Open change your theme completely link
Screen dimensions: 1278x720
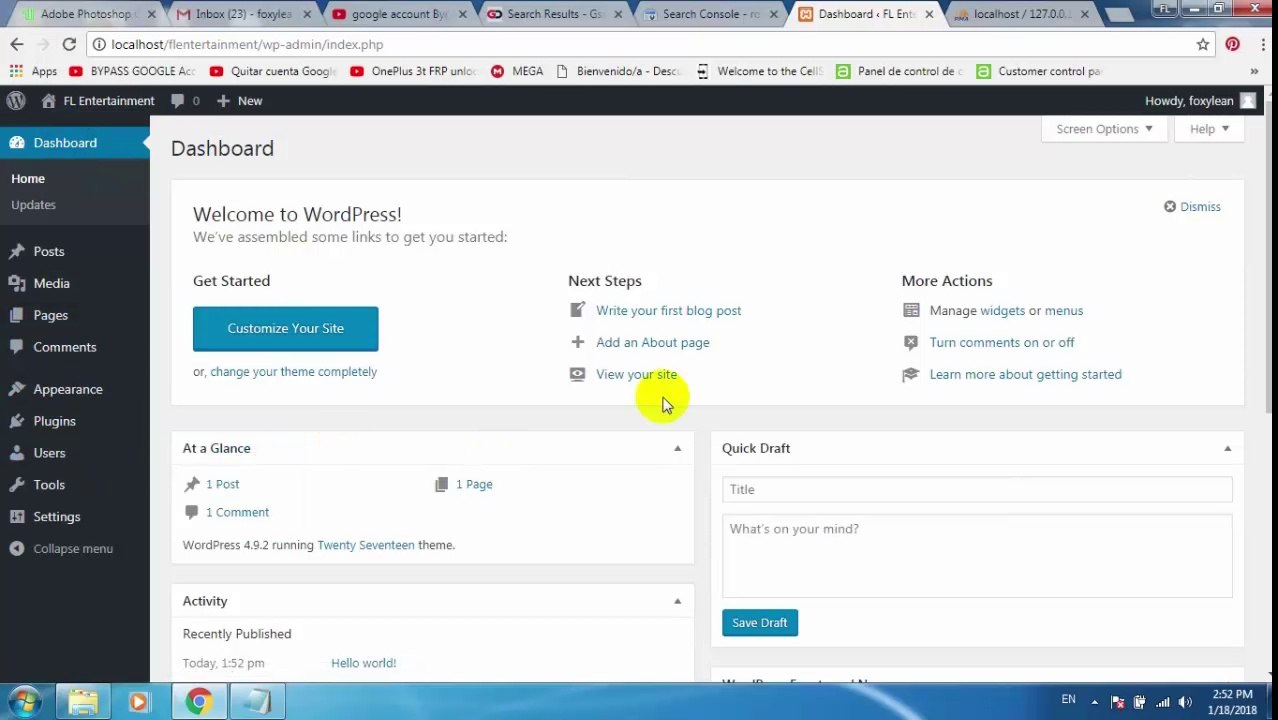[293, 372]
